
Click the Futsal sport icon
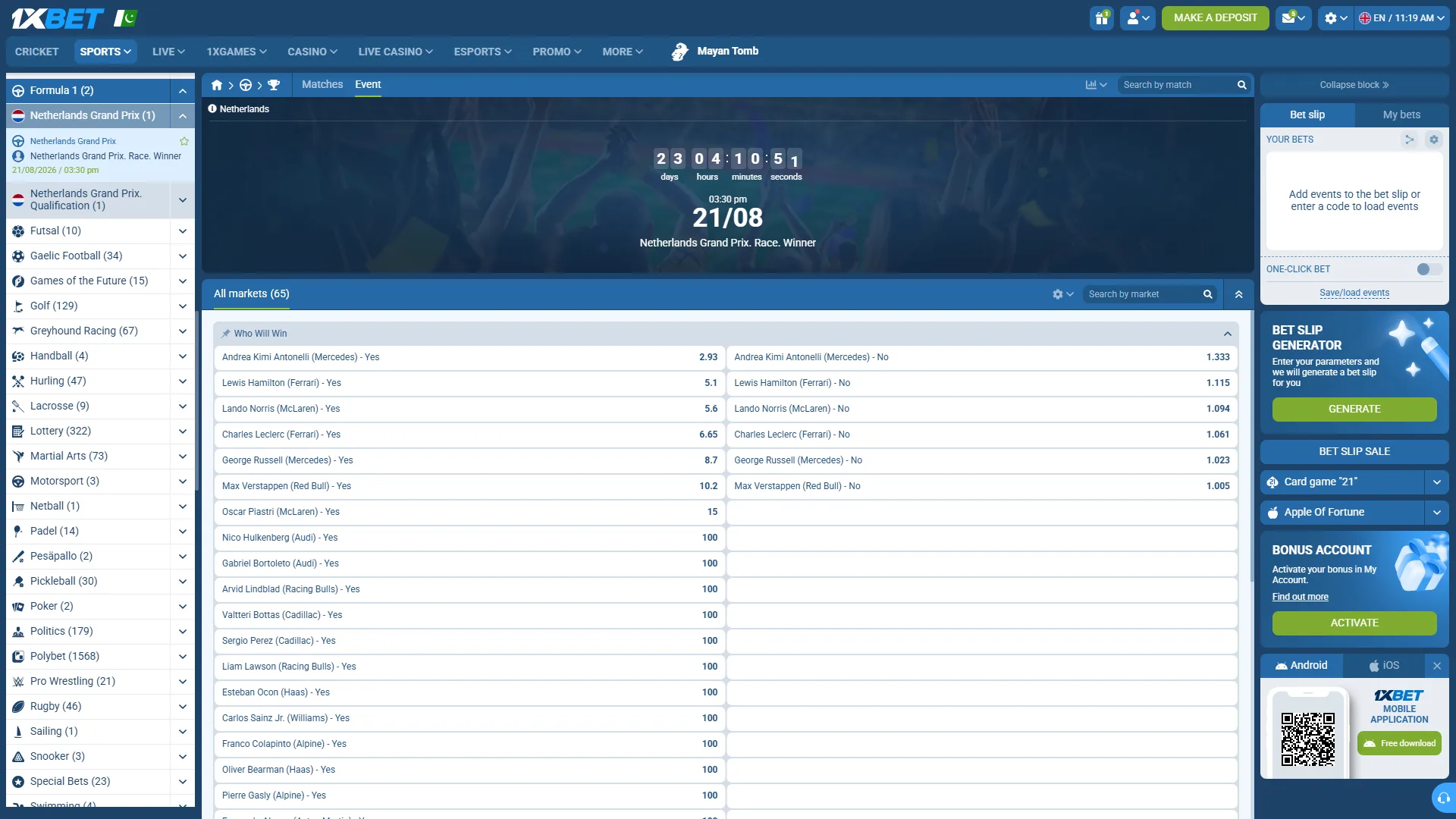(x=18, y=231)
